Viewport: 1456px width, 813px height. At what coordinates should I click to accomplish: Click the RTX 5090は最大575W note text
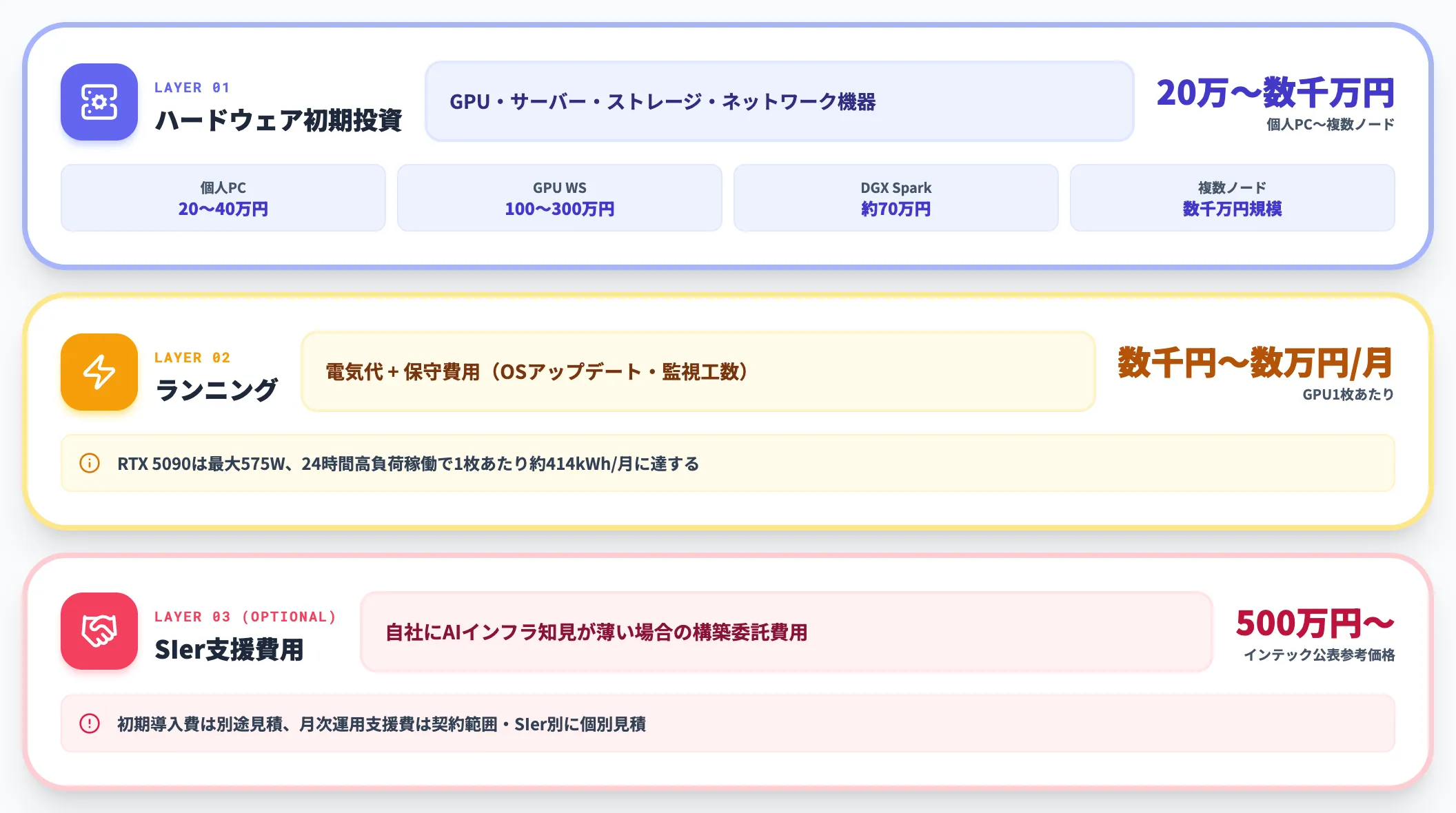click(x=408, y=464)
